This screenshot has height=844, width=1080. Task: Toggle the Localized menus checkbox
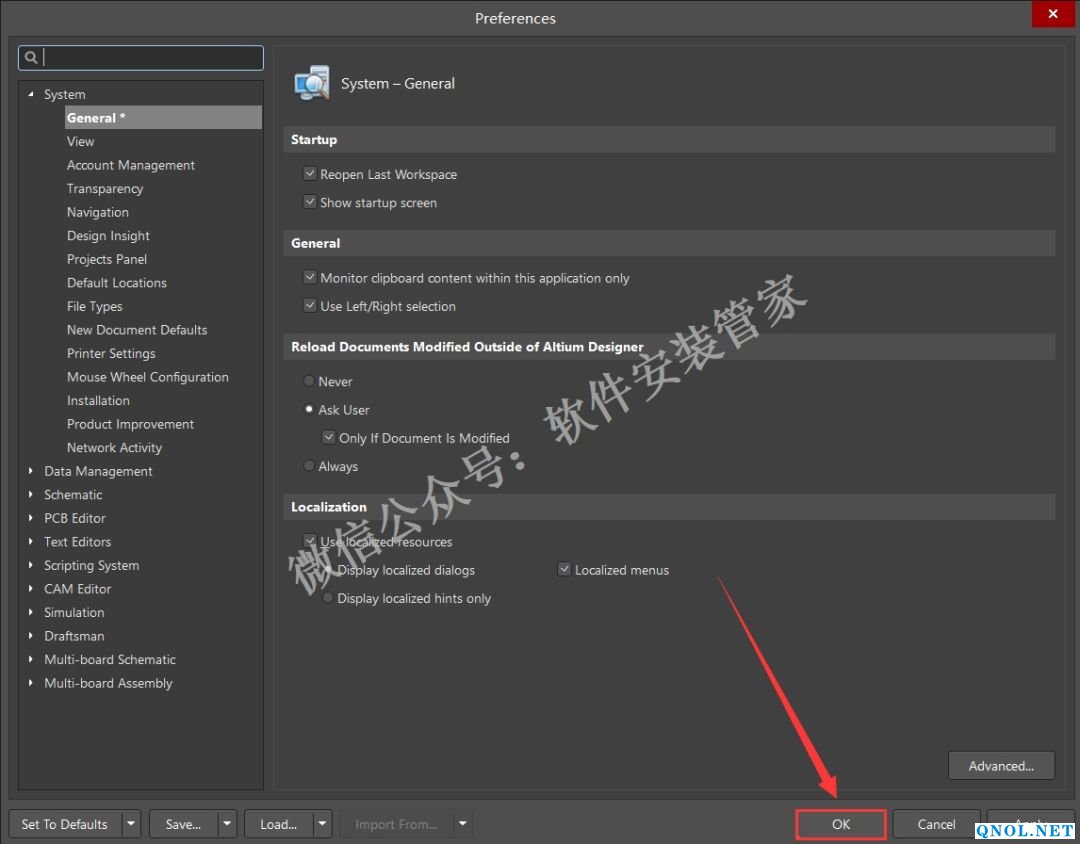(x=565, y=570)
